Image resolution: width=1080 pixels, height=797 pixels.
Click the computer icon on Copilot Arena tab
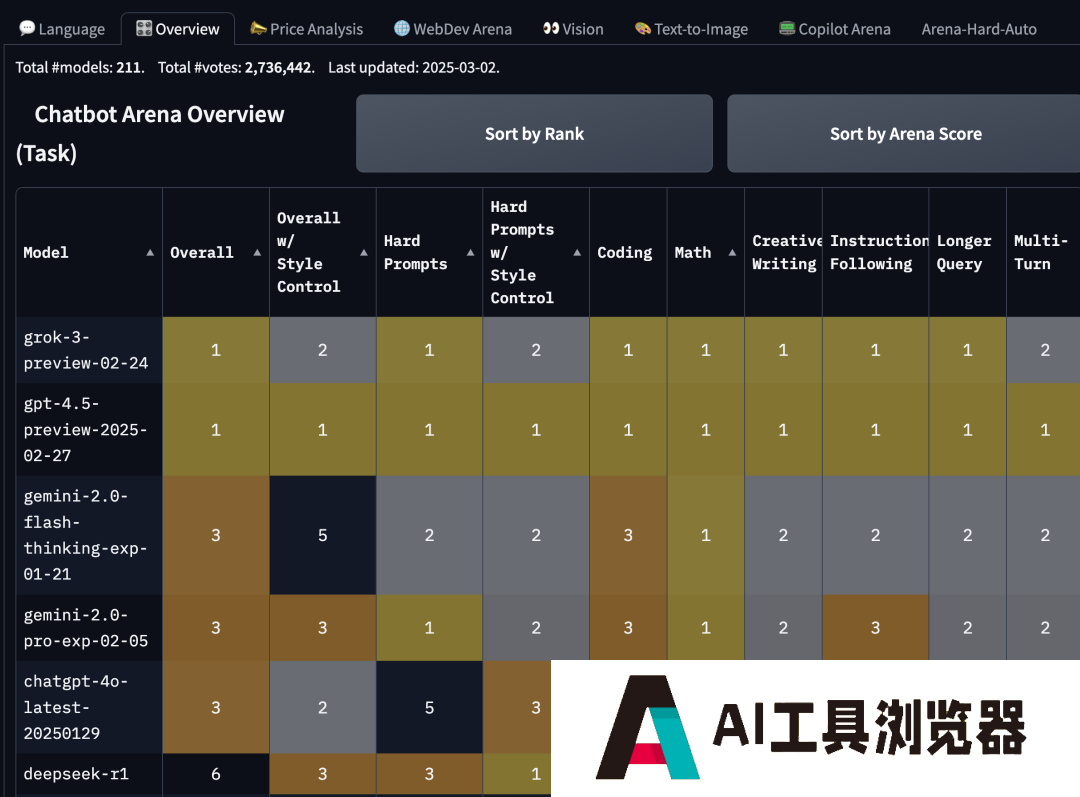787,28
